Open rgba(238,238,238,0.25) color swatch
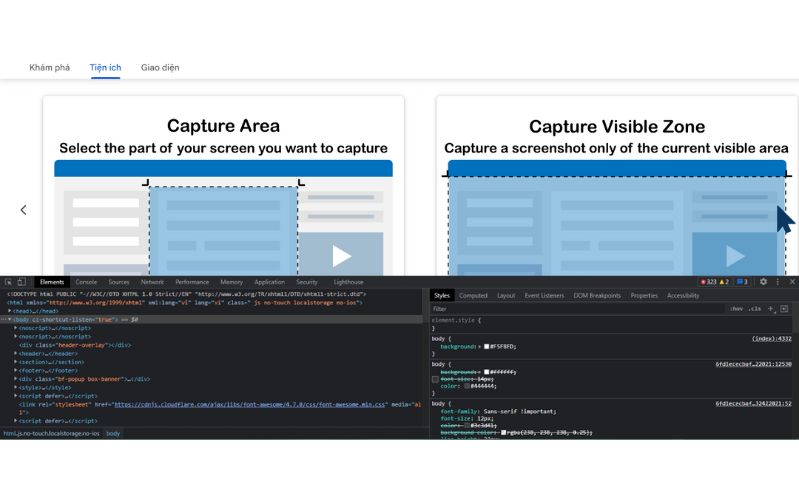799x500 pixels. (503, 432)
